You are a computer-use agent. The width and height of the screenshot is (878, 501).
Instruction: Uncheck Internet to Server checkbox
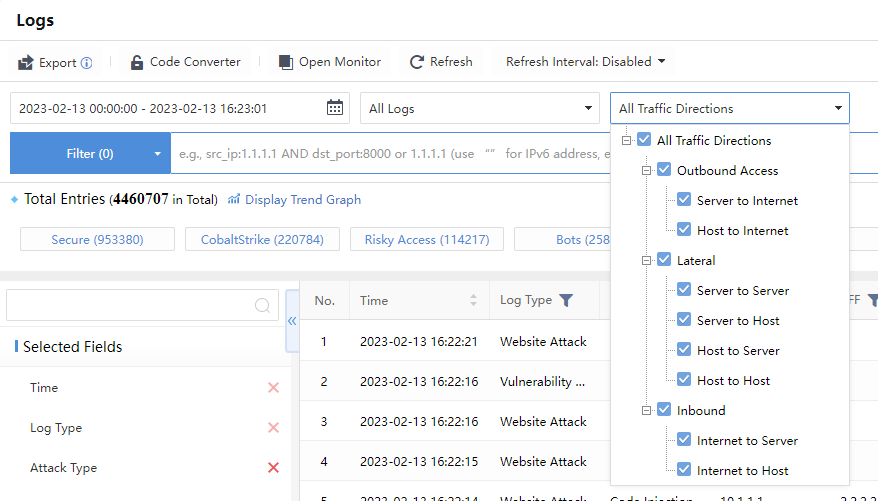(684, 439)
